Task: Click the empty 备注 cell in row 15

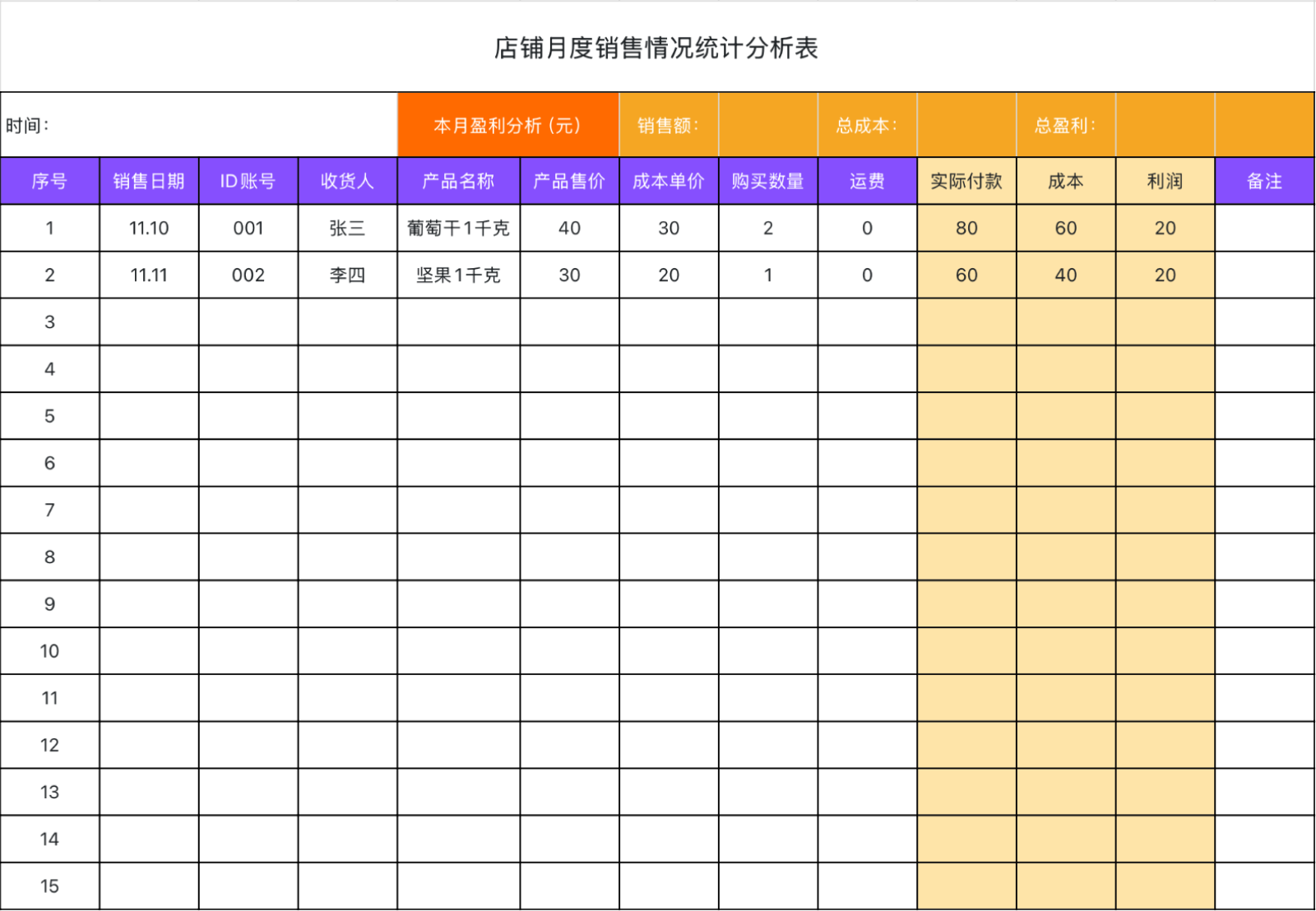Action: tap(1264, 886)
